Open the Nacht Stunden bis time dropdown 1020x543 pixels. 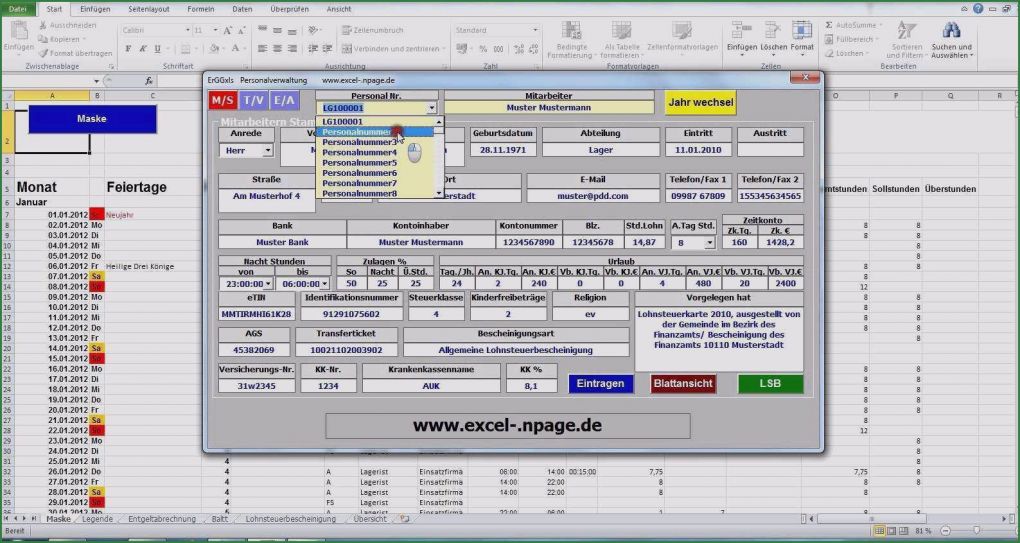[x=325, y=284]
